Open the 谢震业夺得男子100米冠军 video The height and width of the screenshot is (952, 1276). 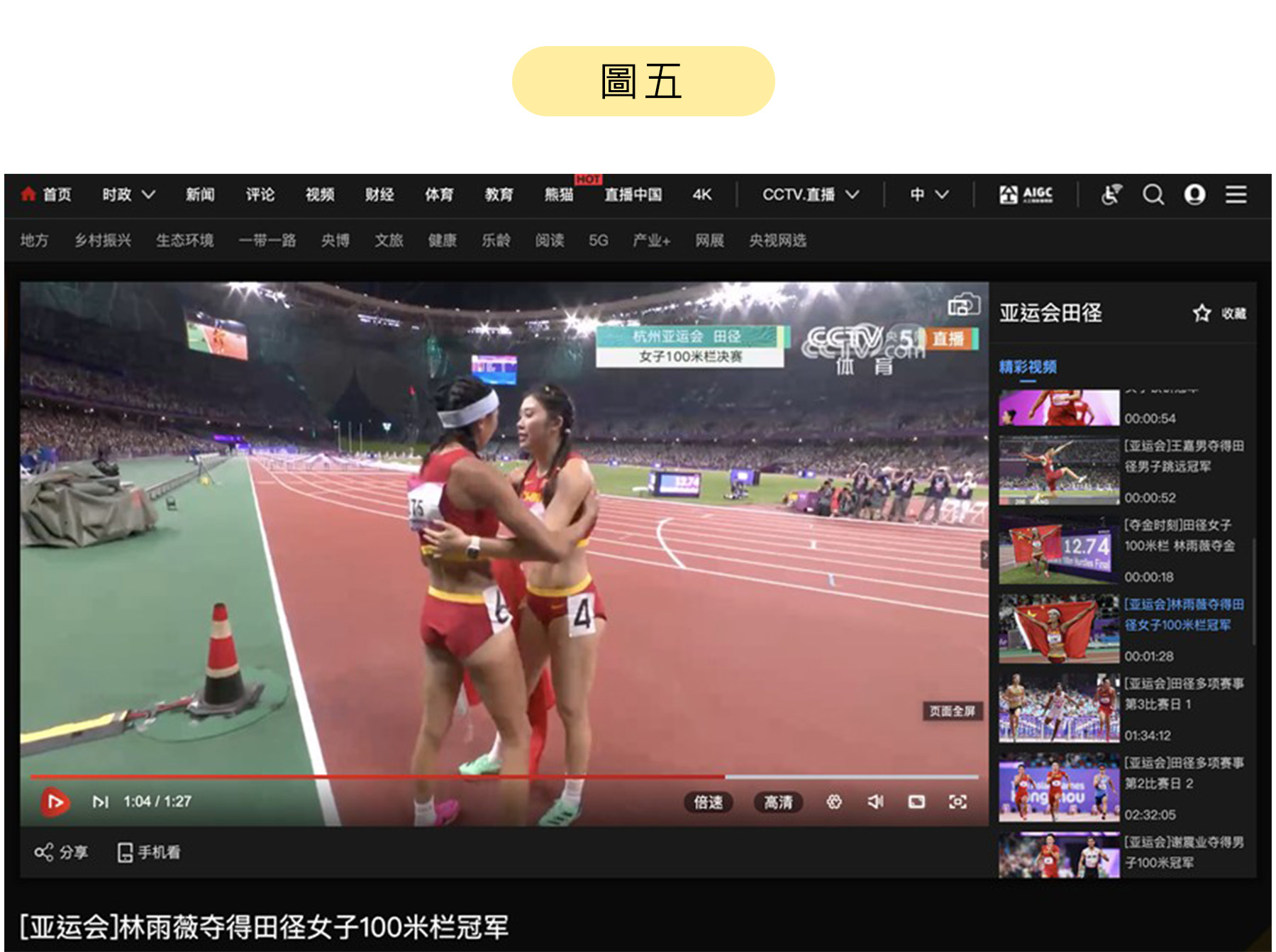(1122, 856)
